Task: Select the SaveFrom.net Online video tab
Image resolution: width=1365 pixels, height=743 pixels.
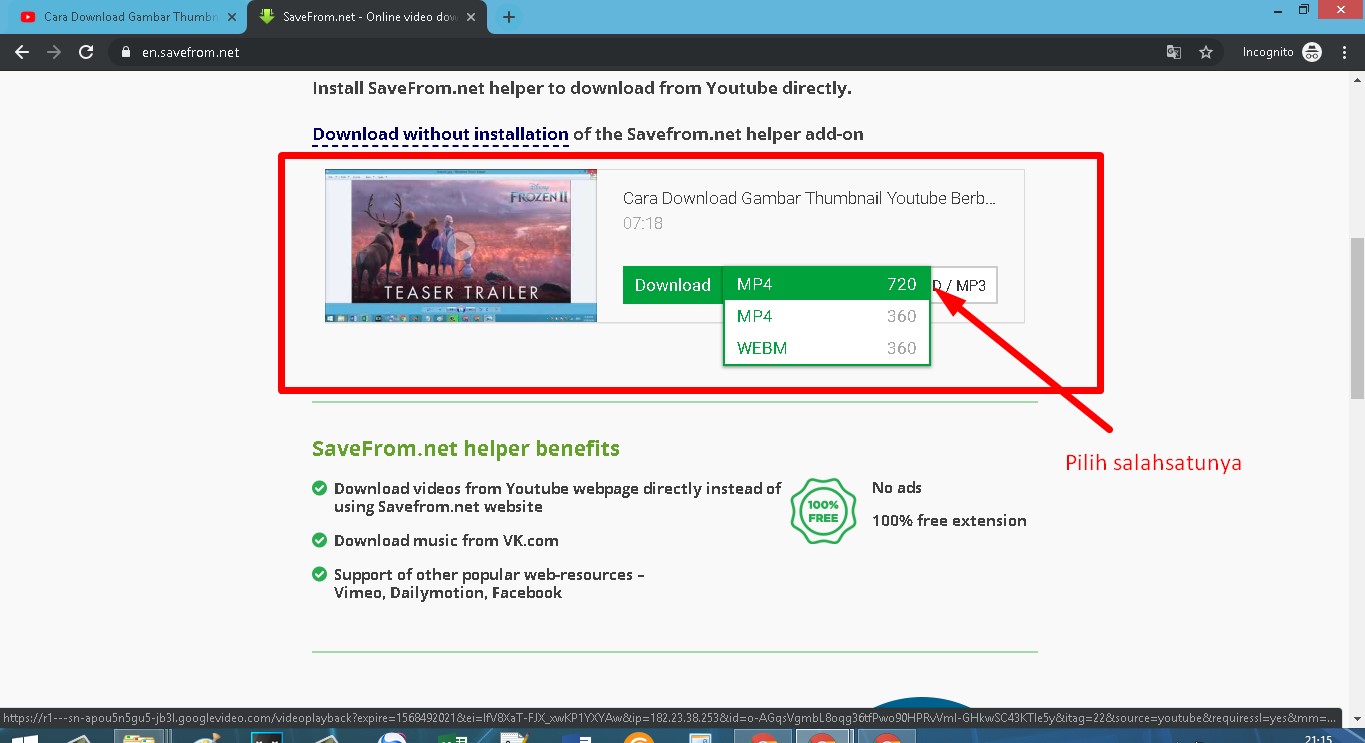Action: coord(367,17)
